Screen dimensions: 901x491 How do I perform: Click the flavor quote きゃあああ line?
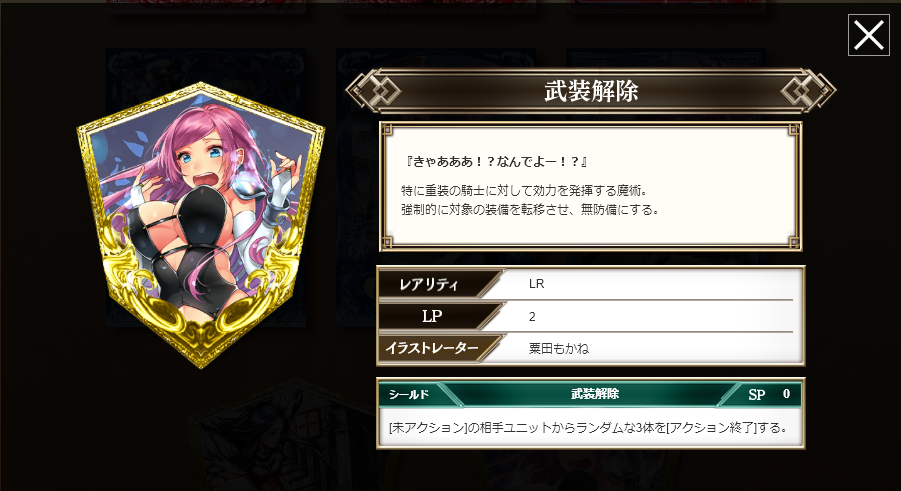496,162
